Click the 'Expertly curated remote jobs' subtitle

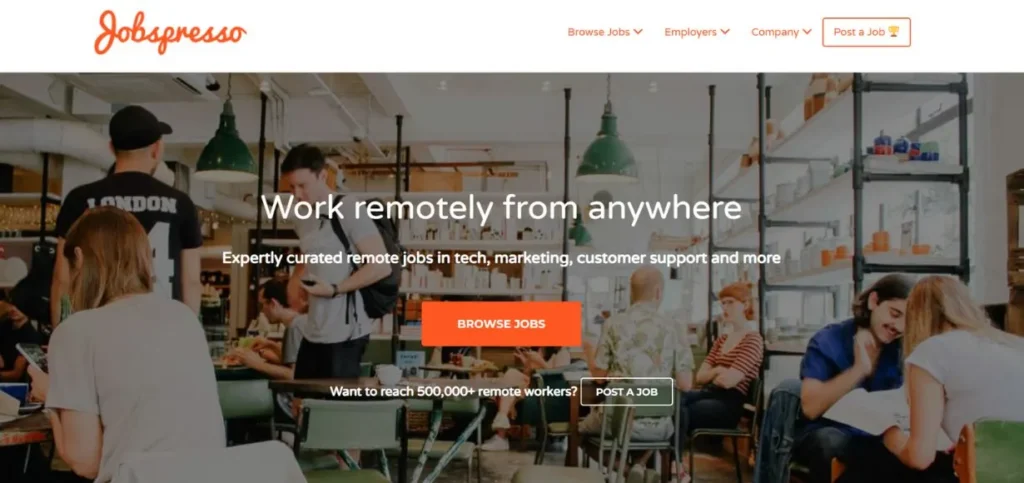click(501, 258)
